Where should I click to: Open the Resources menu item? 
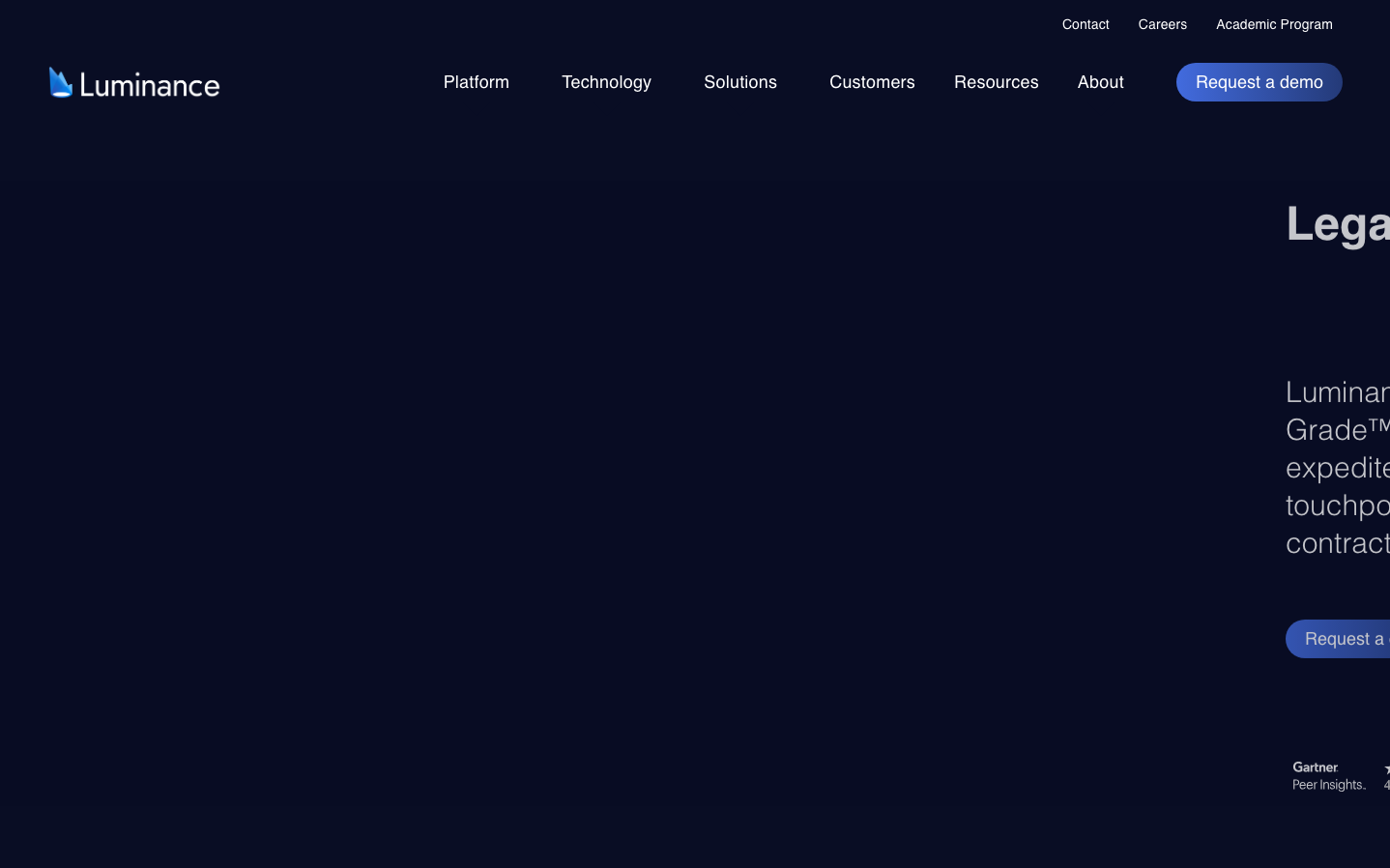pyautogui.click(x=996, y=82)
